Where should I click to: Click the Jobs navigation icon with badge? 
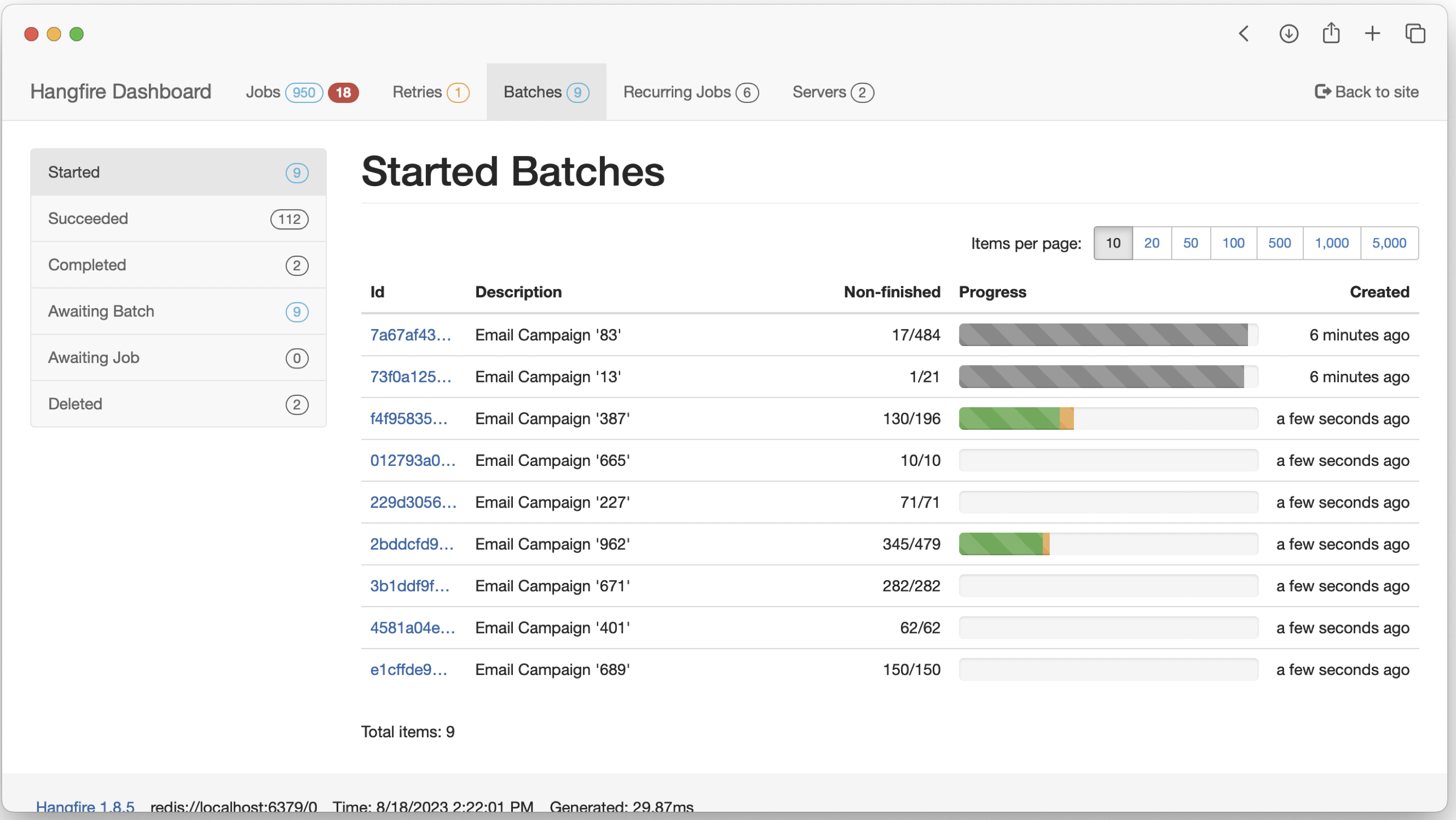(x=299, y=92)
